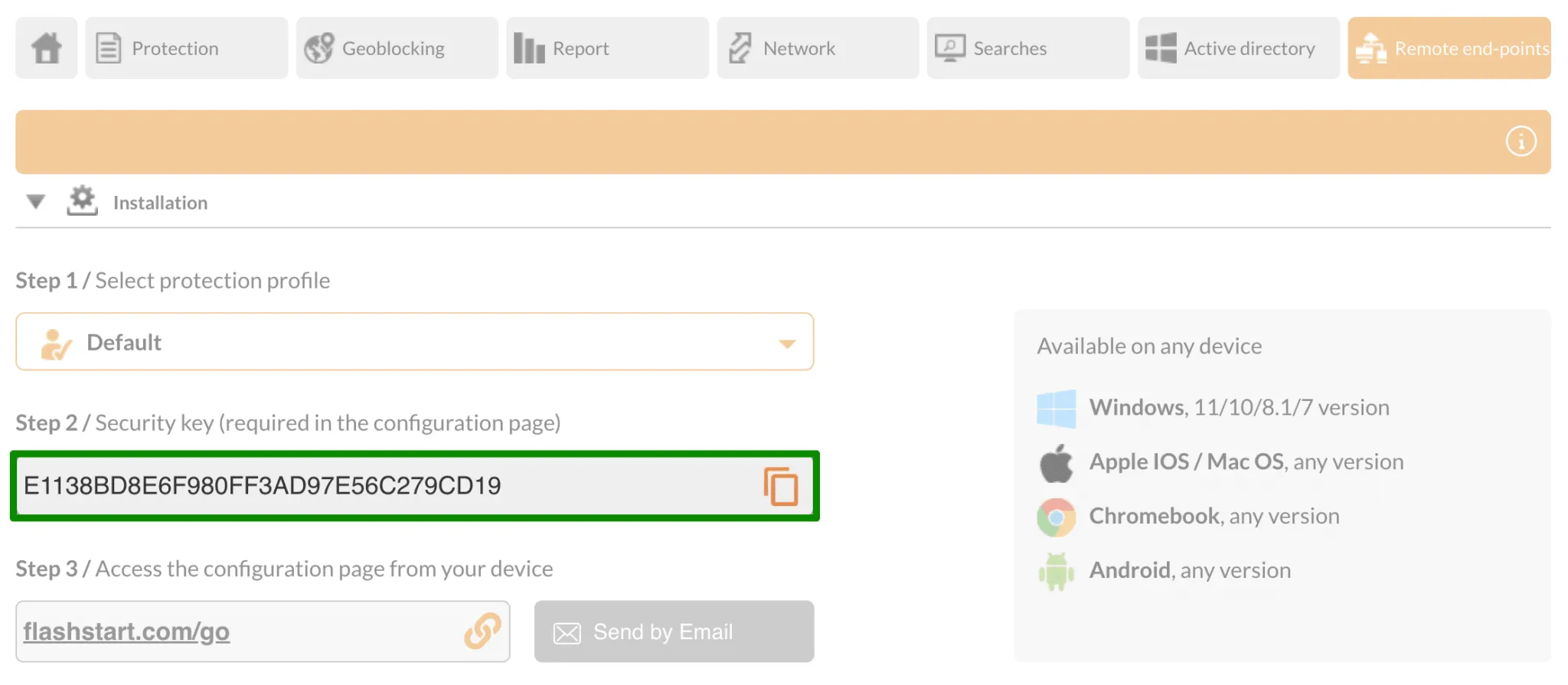Click the profile user icon beside Default

pyautogui.click(x=56, y=344)
